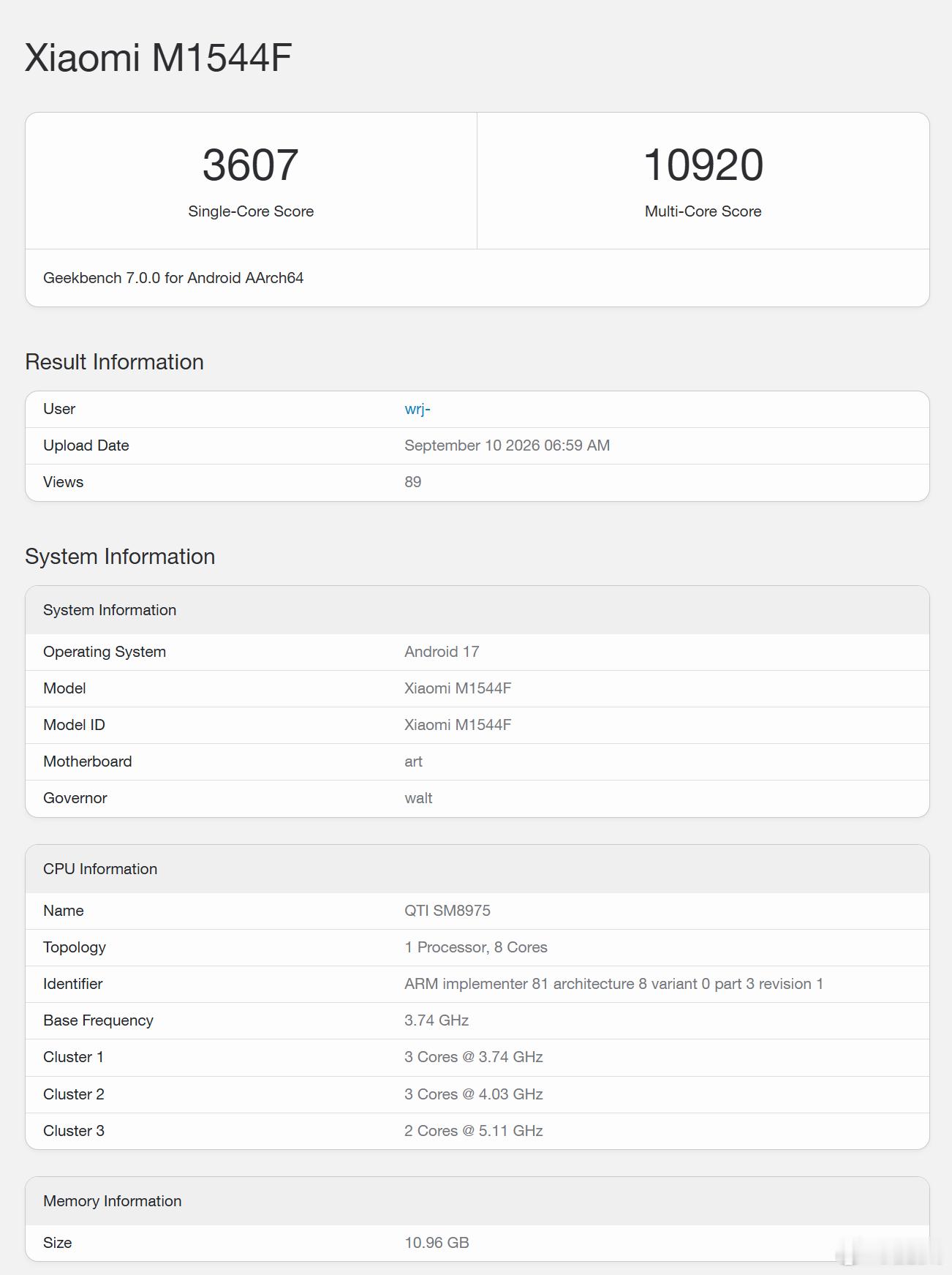
Task: Select the views count 89
Action: click(x=413, y=482)
